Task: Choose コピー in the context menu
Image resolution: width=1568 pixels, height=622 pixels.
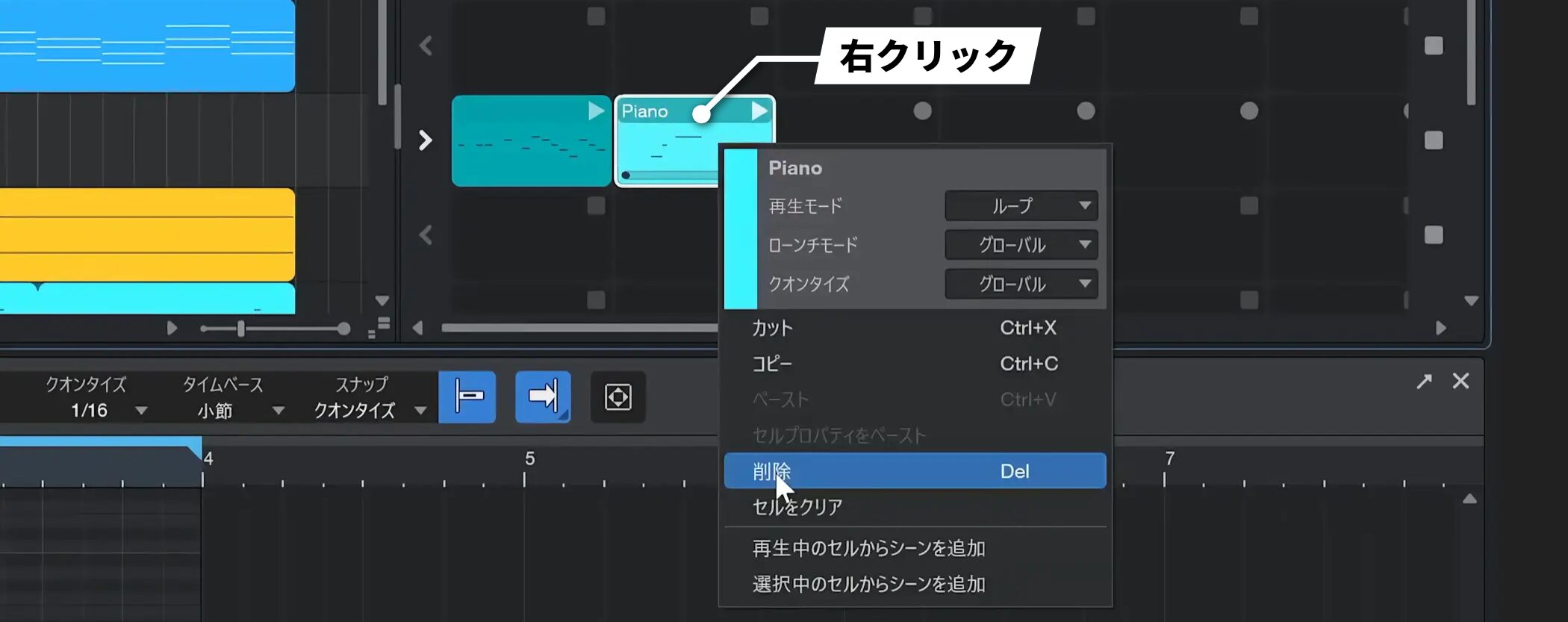Action: [772, 364]
